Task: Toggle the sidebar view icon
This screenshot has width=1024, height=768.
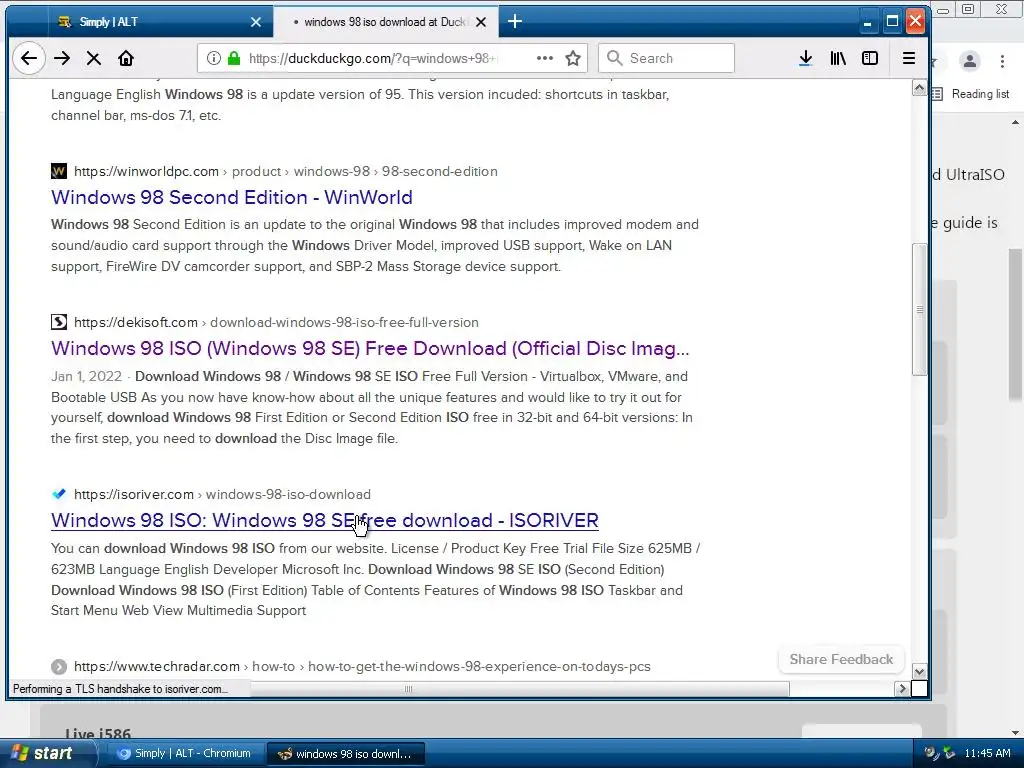Action: point(870,58)
